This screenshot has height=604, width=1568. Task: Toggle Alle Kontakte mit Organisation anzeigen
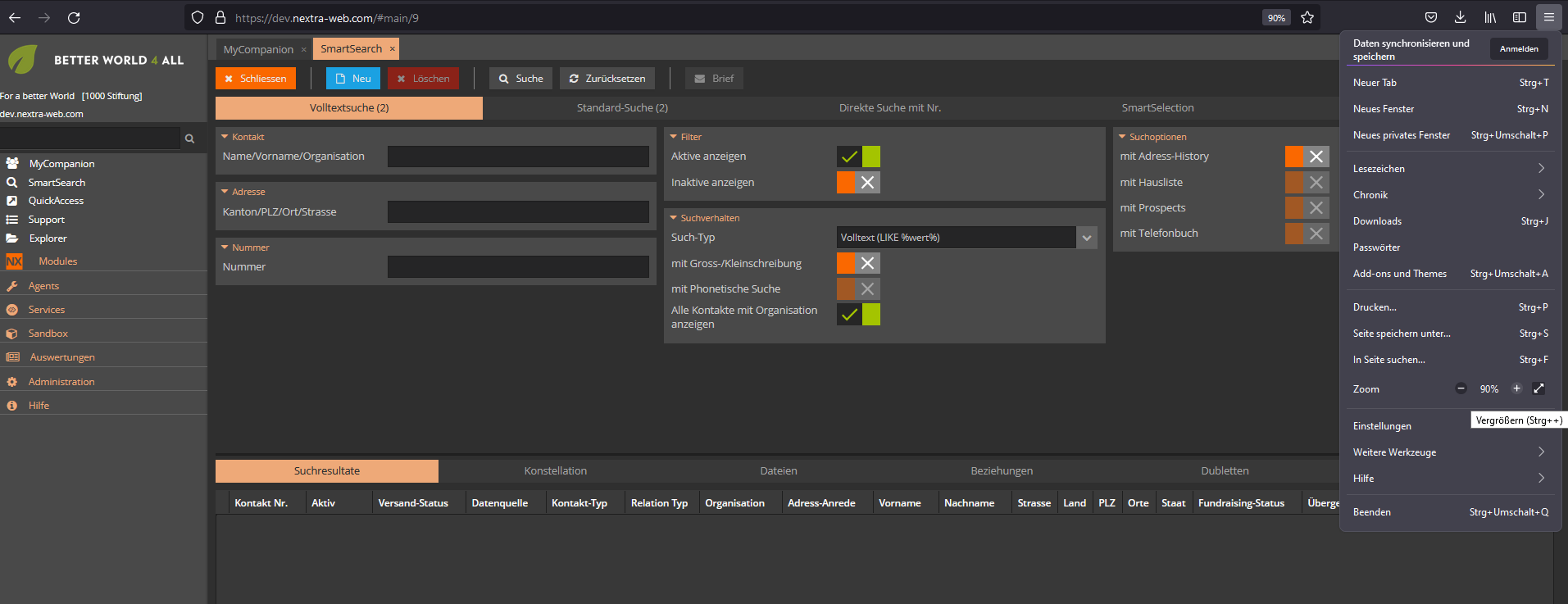pos(858,314)
